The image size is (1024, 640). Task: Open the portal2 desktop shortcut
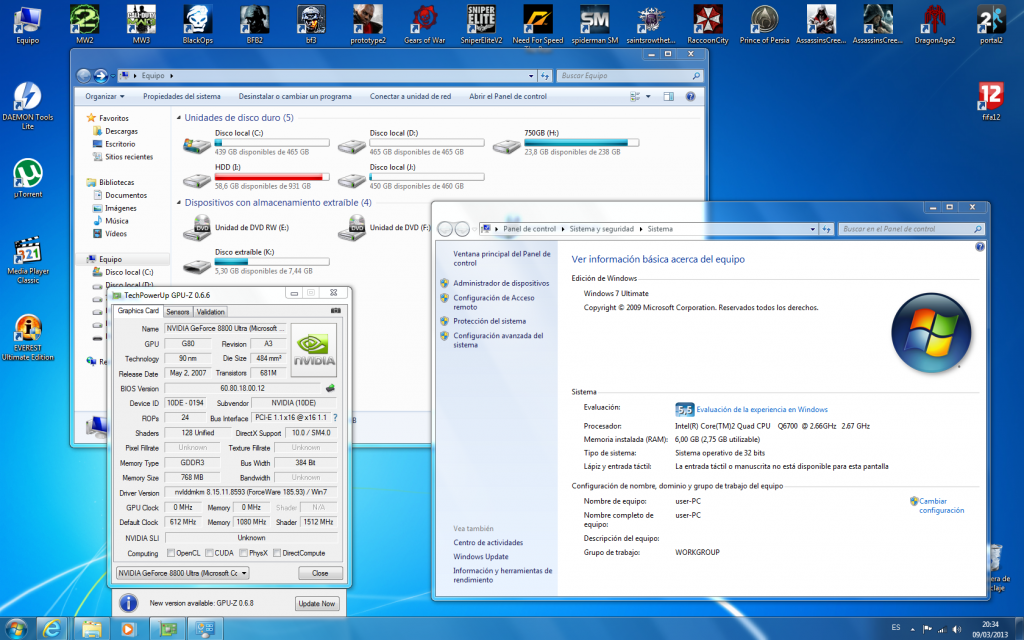coord(991,24)
